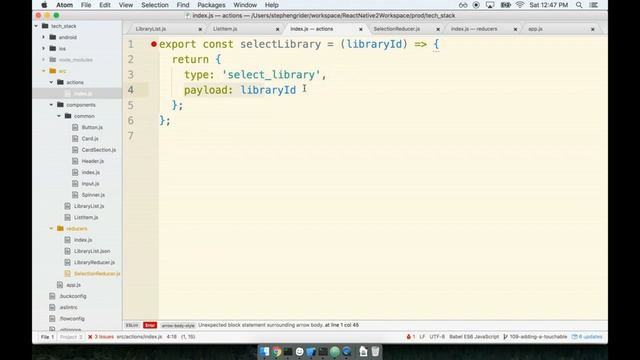Open Trash in the dock

376,351
